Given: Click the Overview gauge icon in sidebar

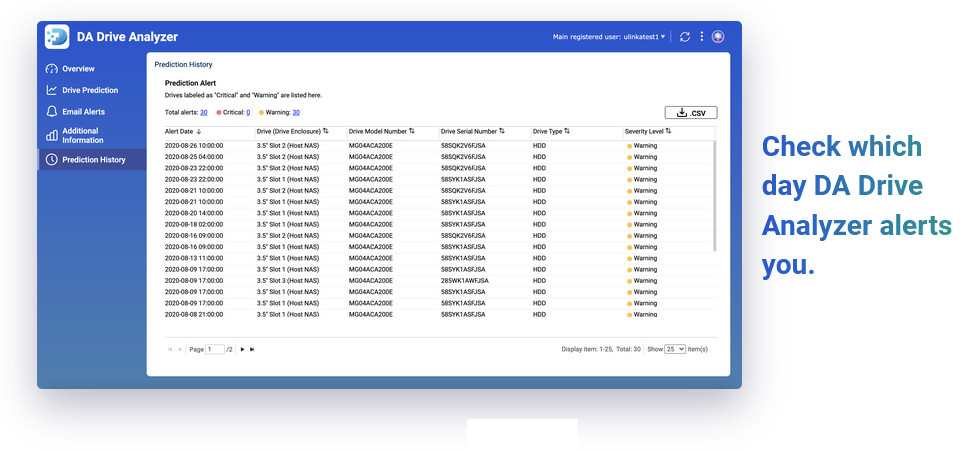Looking at the screenshot, I should (x=52, y=69).
